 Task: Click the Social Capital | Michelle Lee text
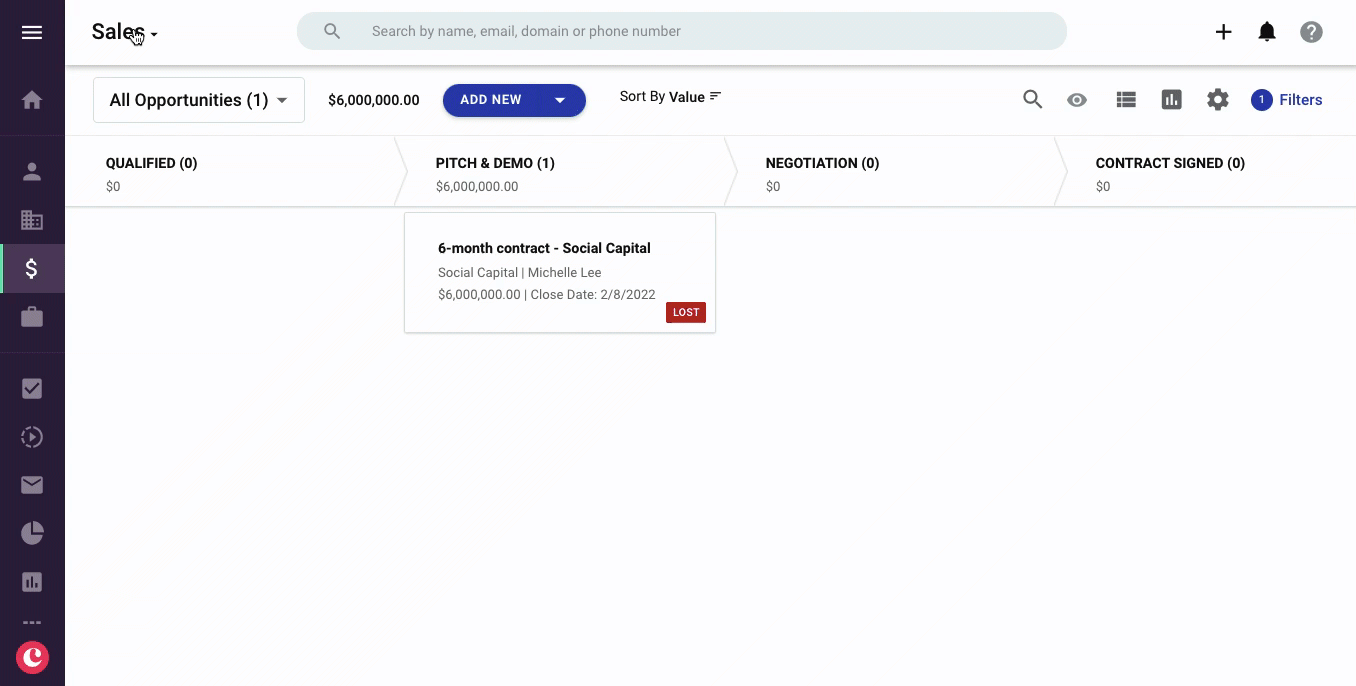pos(520,272)
